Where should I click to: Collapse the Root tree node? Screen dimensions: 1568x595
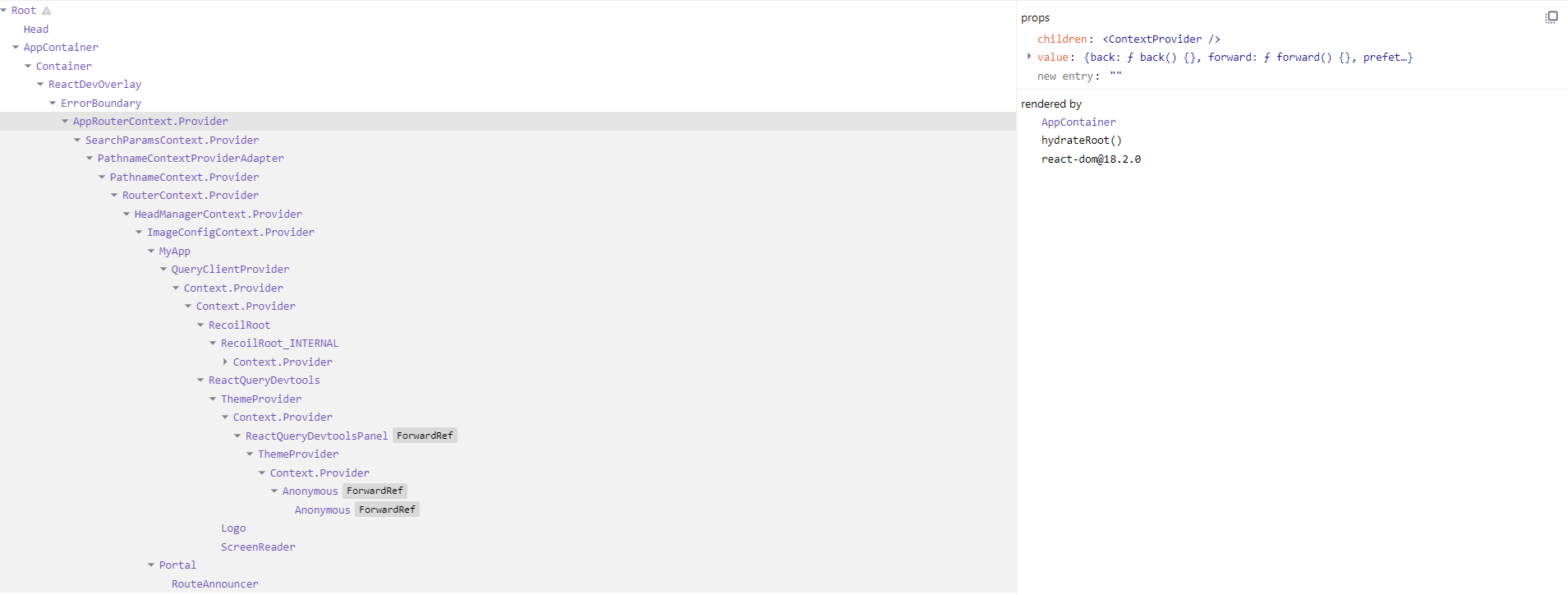4,10
